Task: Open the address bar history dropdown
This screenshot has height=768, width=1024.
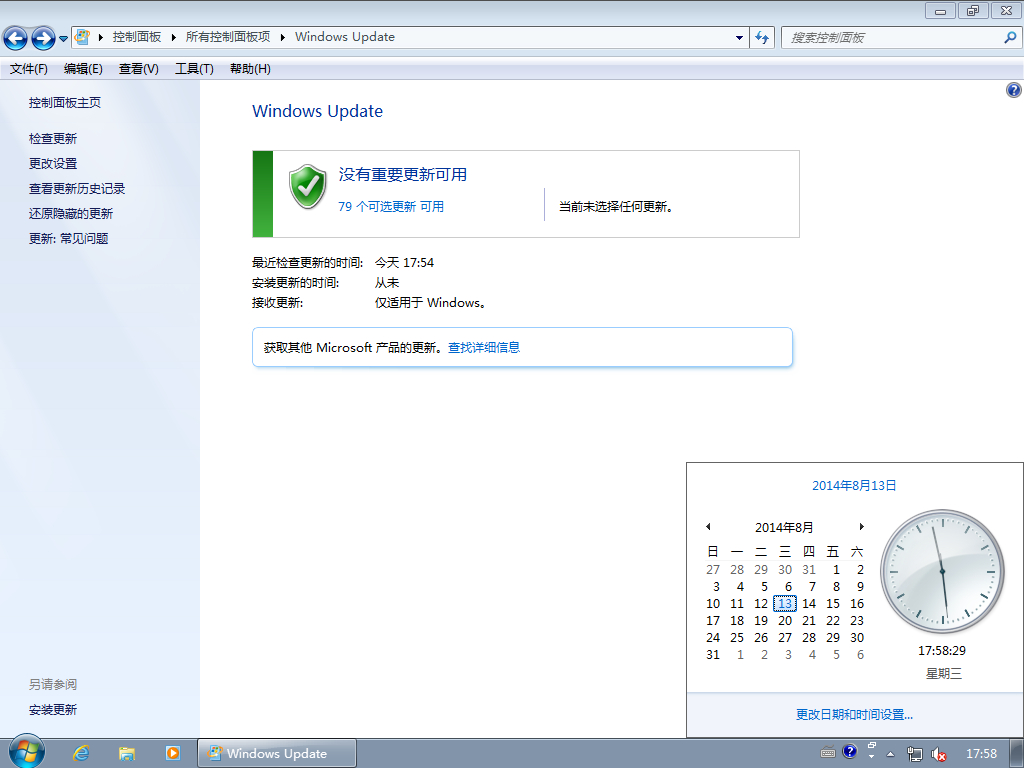Action: 739,38
